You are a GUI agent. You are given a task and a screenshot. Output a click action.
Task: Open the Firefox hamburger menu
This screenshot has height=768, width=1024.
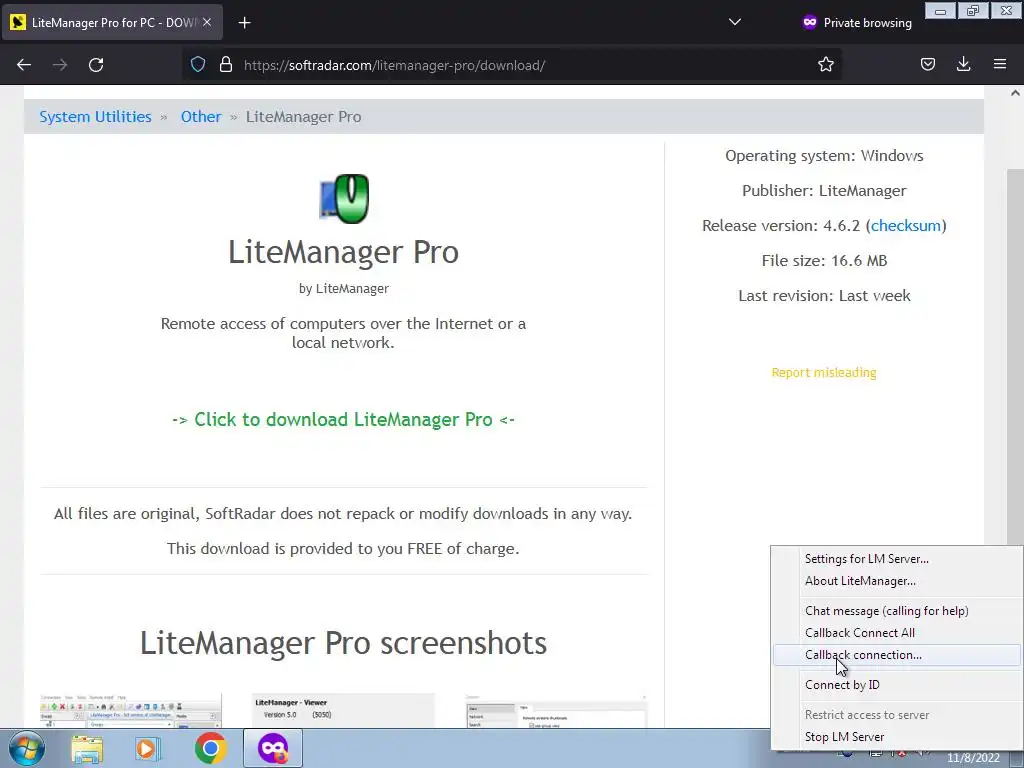pyautogui.click(x=1000, y=64)
